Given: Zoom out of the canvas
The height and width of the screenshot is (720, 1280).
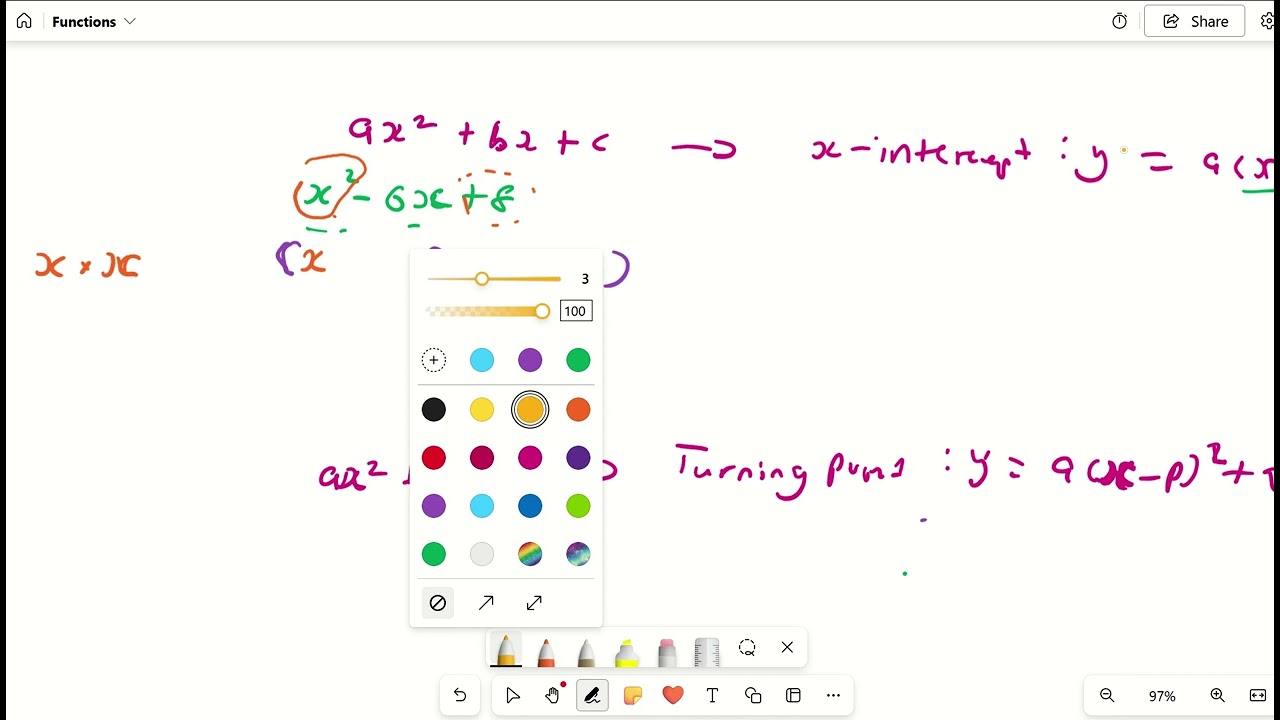Looking at the screenshot, I should pyautogui.click(x=1107, y=695).
